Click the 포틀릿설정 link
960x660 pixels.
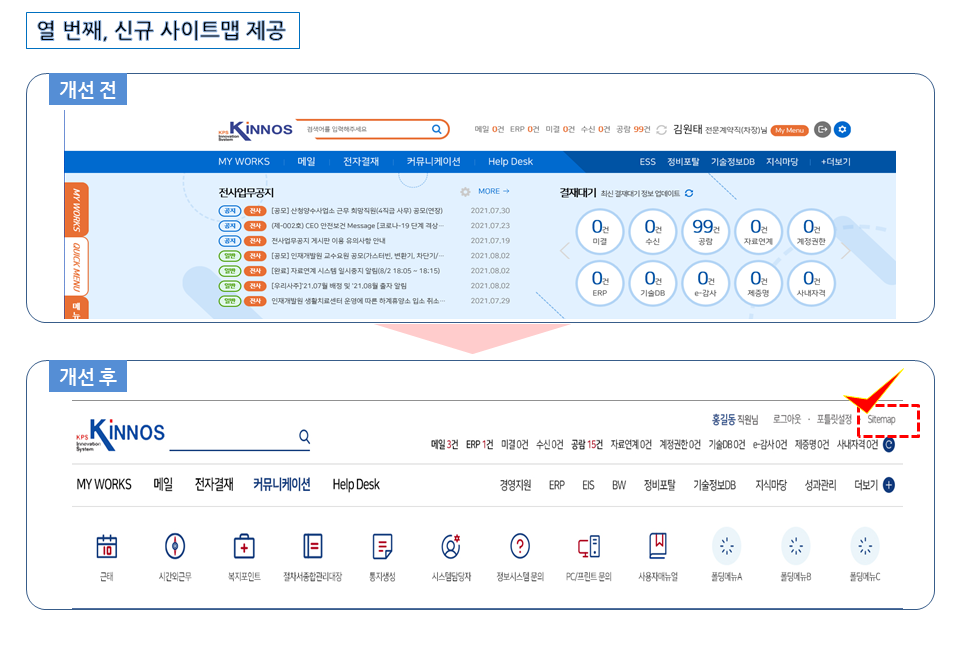click(x=834, y=419)
